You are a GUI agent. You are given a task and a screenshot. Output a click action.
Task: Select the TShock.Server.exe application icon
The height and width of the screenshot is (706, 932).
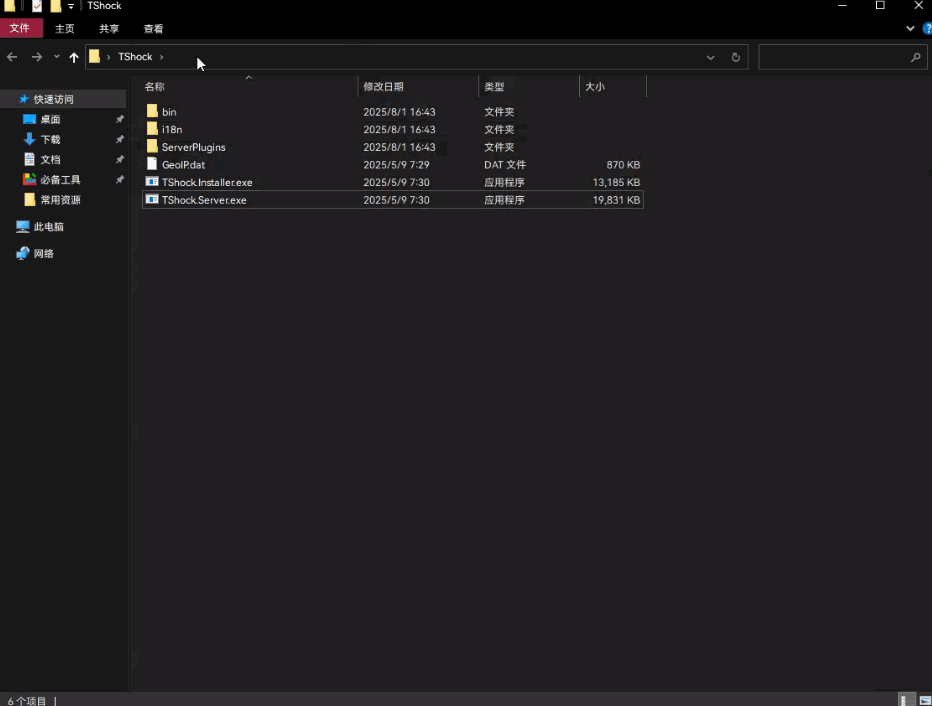click(152, 200)
